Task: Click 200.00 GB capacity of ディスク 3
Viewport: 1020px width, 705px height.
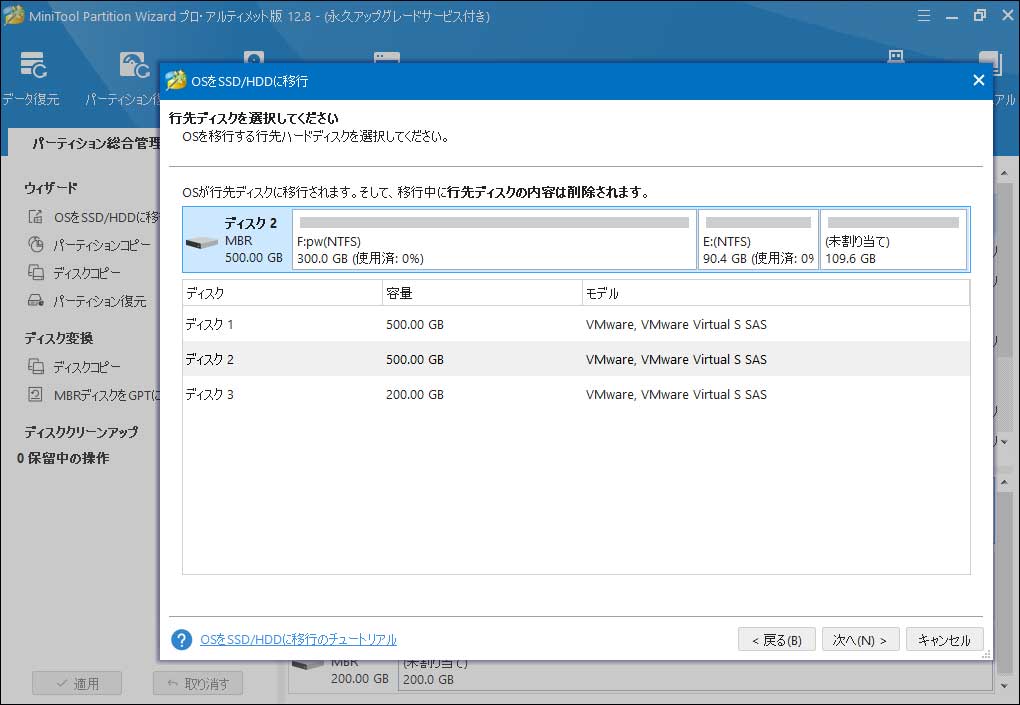Action: [414, 395]
